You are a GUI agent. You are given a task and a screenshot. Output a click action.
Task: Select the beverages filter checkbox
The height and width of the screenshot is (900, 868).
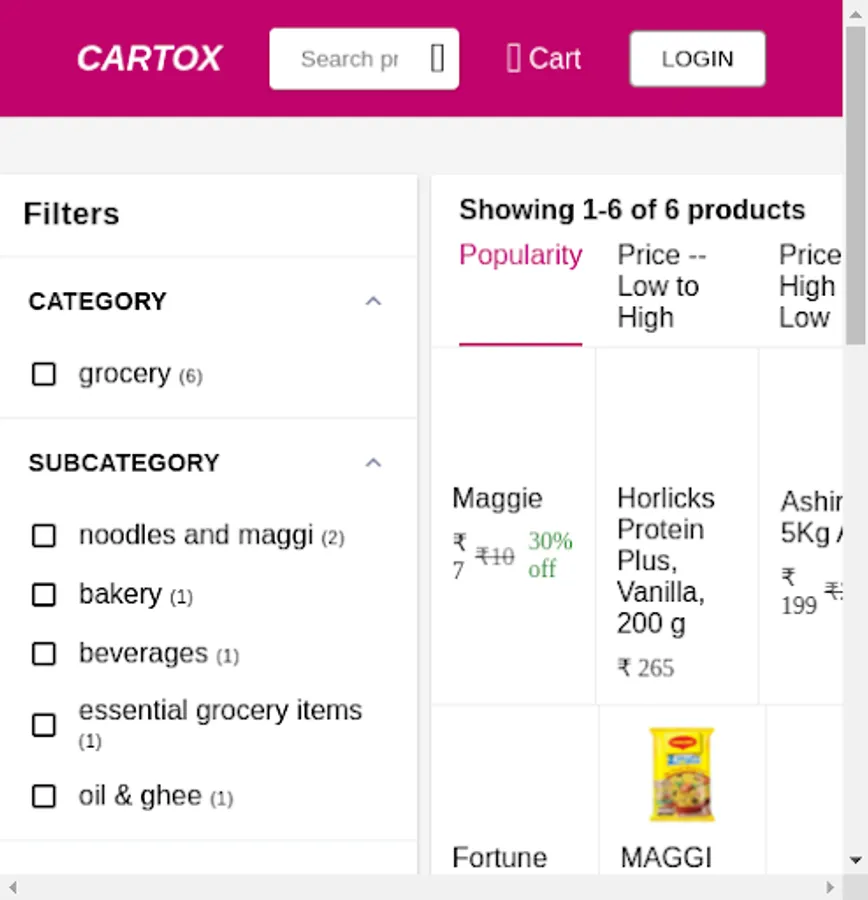[44, 654]
